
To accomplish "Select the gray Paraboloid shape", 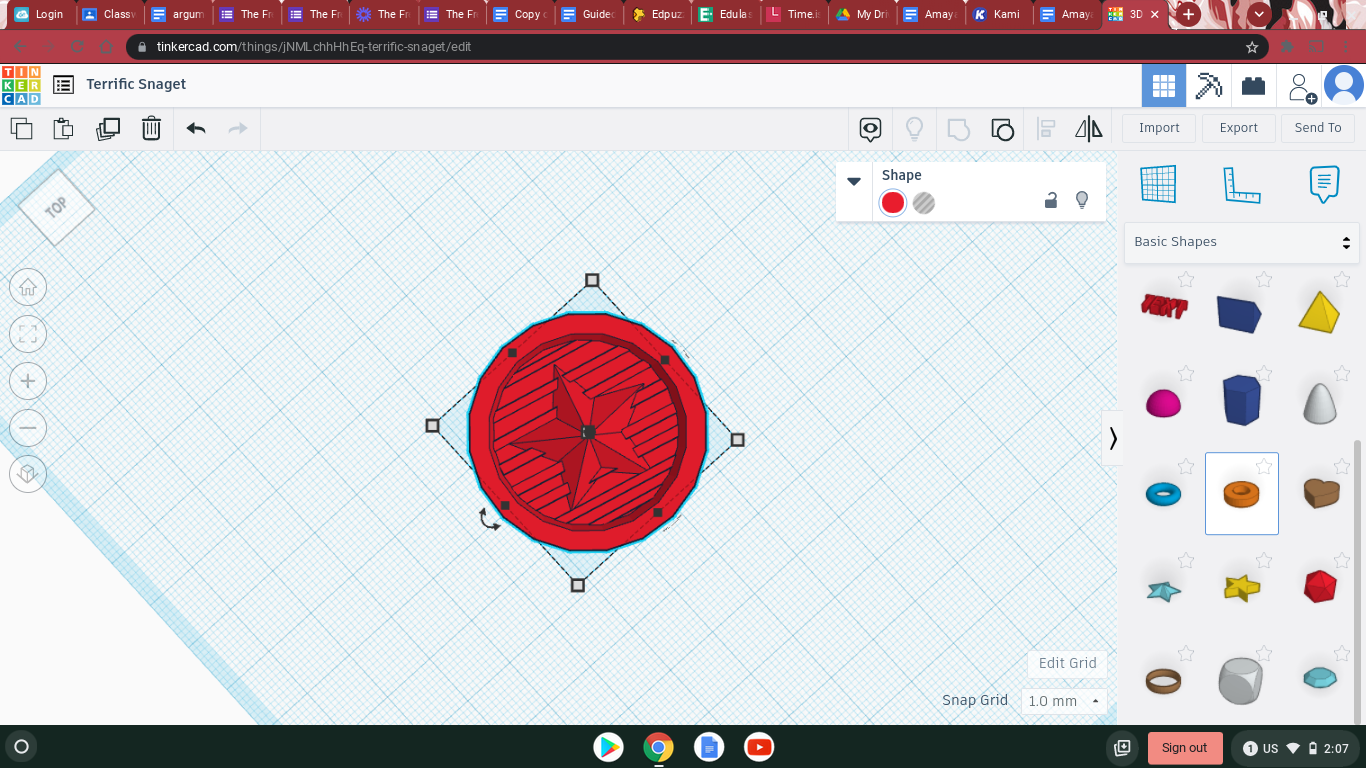I will point(1320,402).
